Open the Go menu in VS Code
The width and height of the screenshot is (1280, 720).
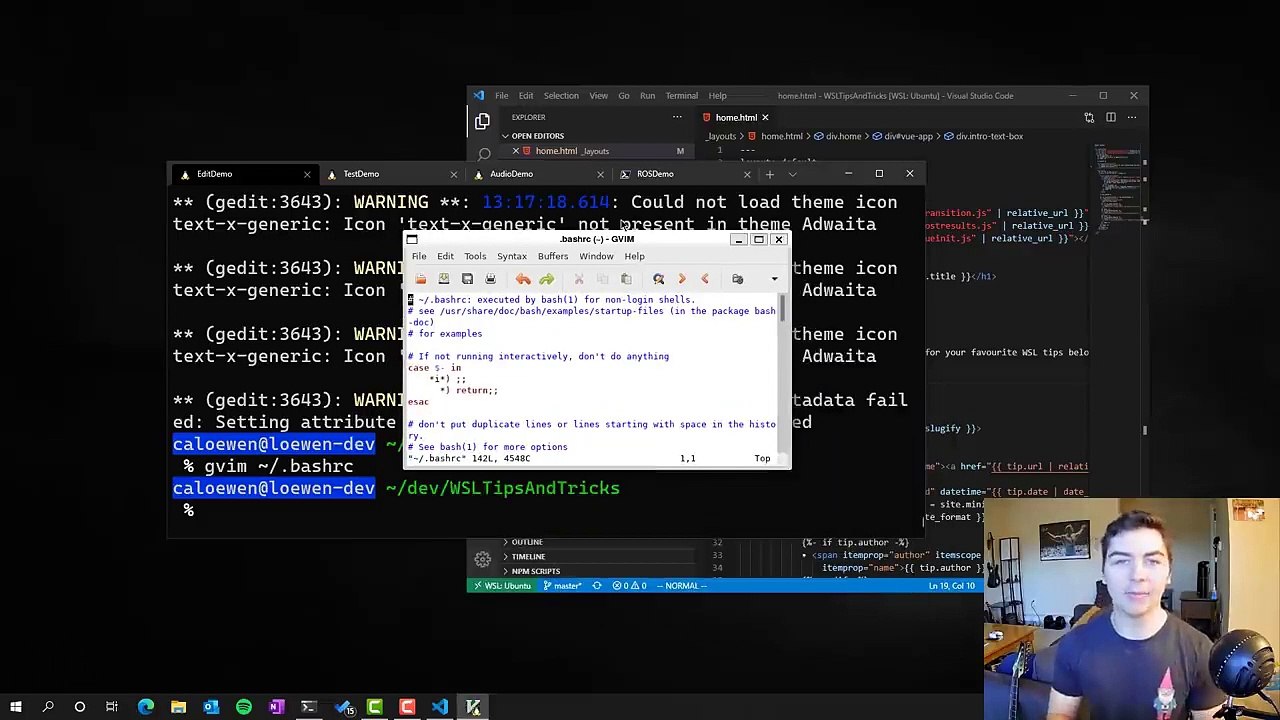tap(623, 96)
